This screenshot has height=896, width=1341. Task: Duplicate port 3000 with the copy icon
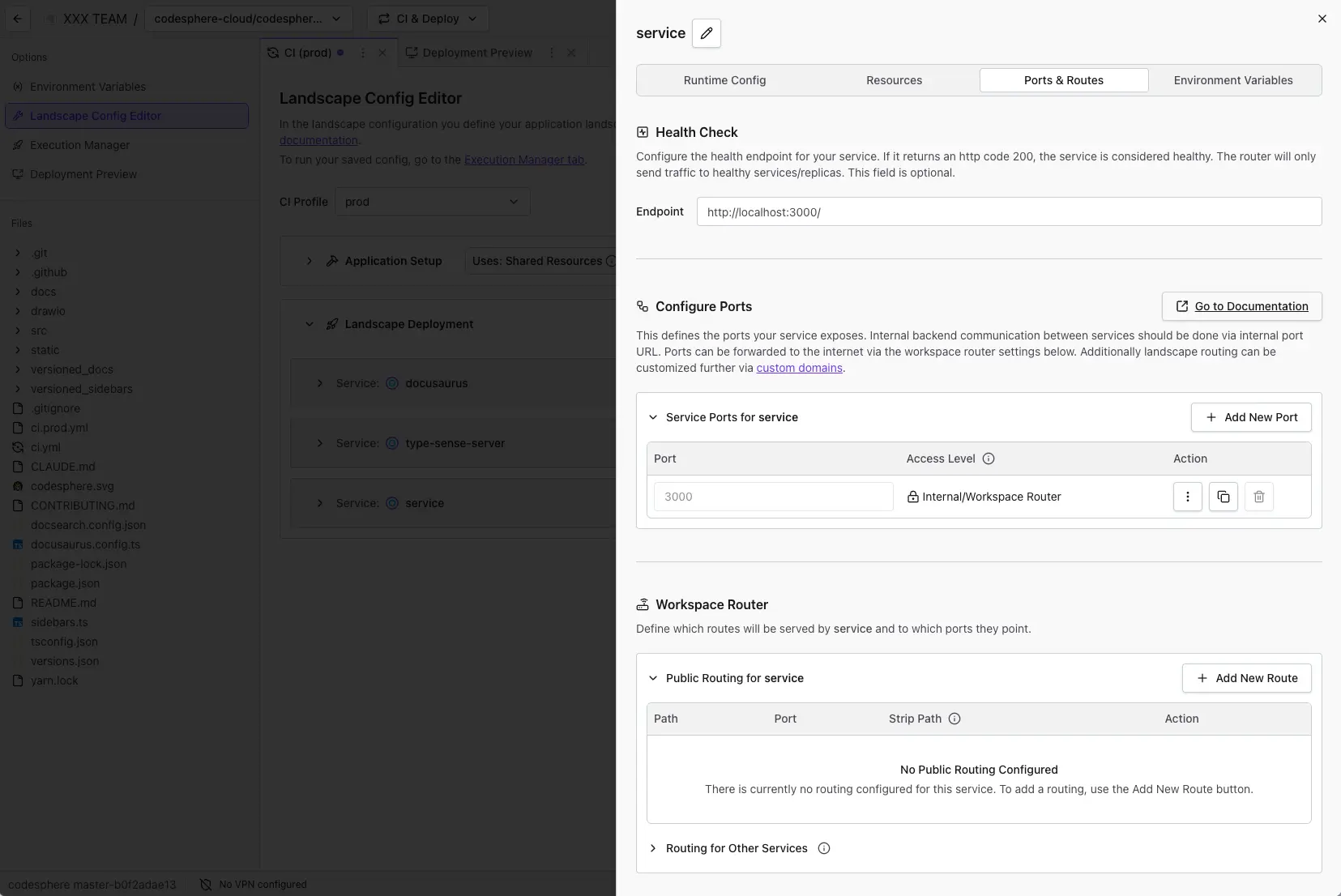(x=1223, y=497)
